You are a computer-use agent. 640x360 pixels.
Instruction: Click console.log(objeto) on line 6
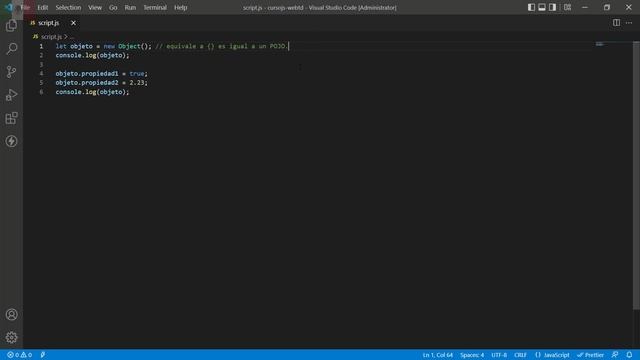tap(92, 92)
